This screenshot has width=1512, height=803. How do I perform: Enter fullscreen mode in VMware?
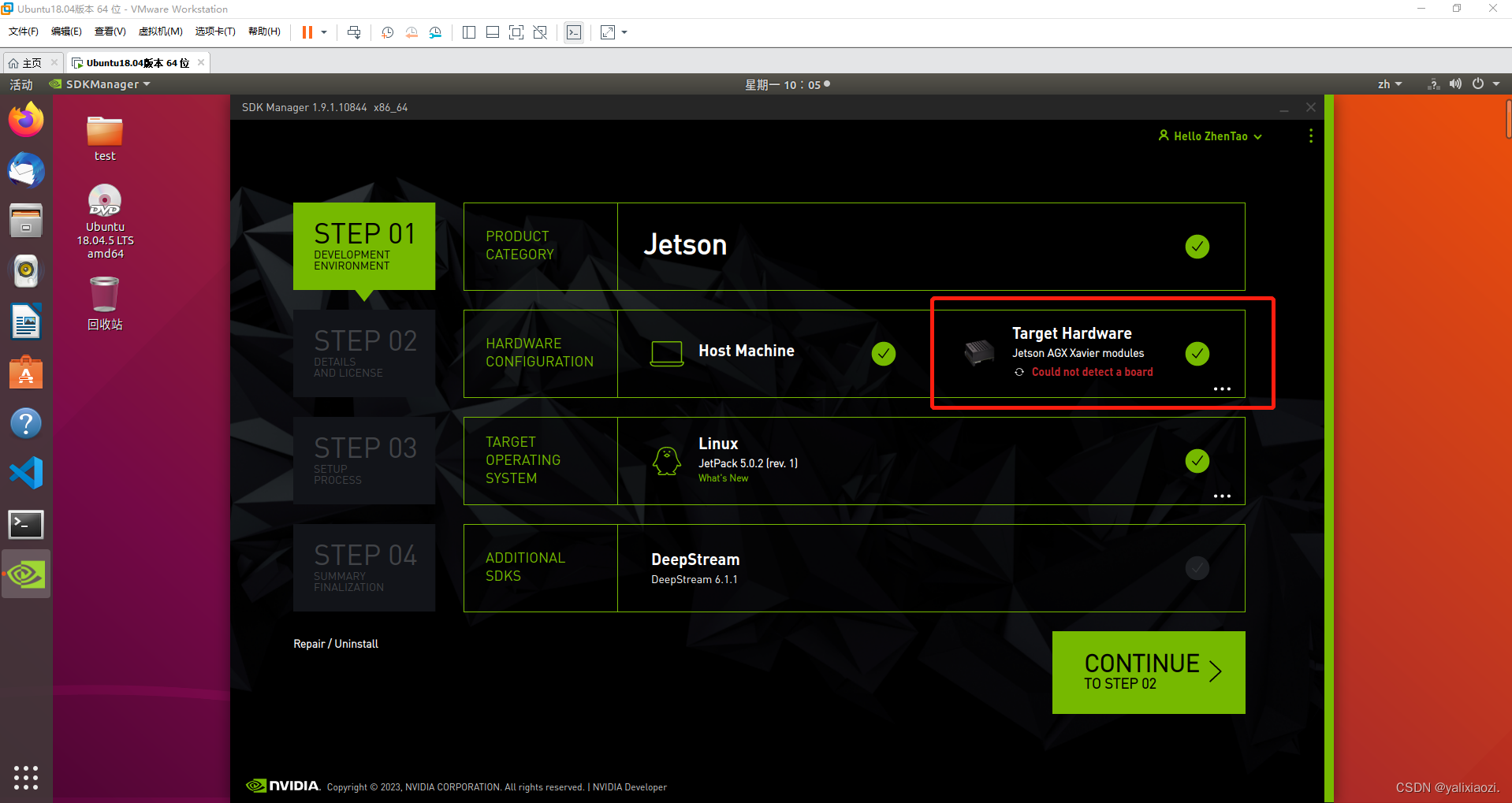pos(516,32)
